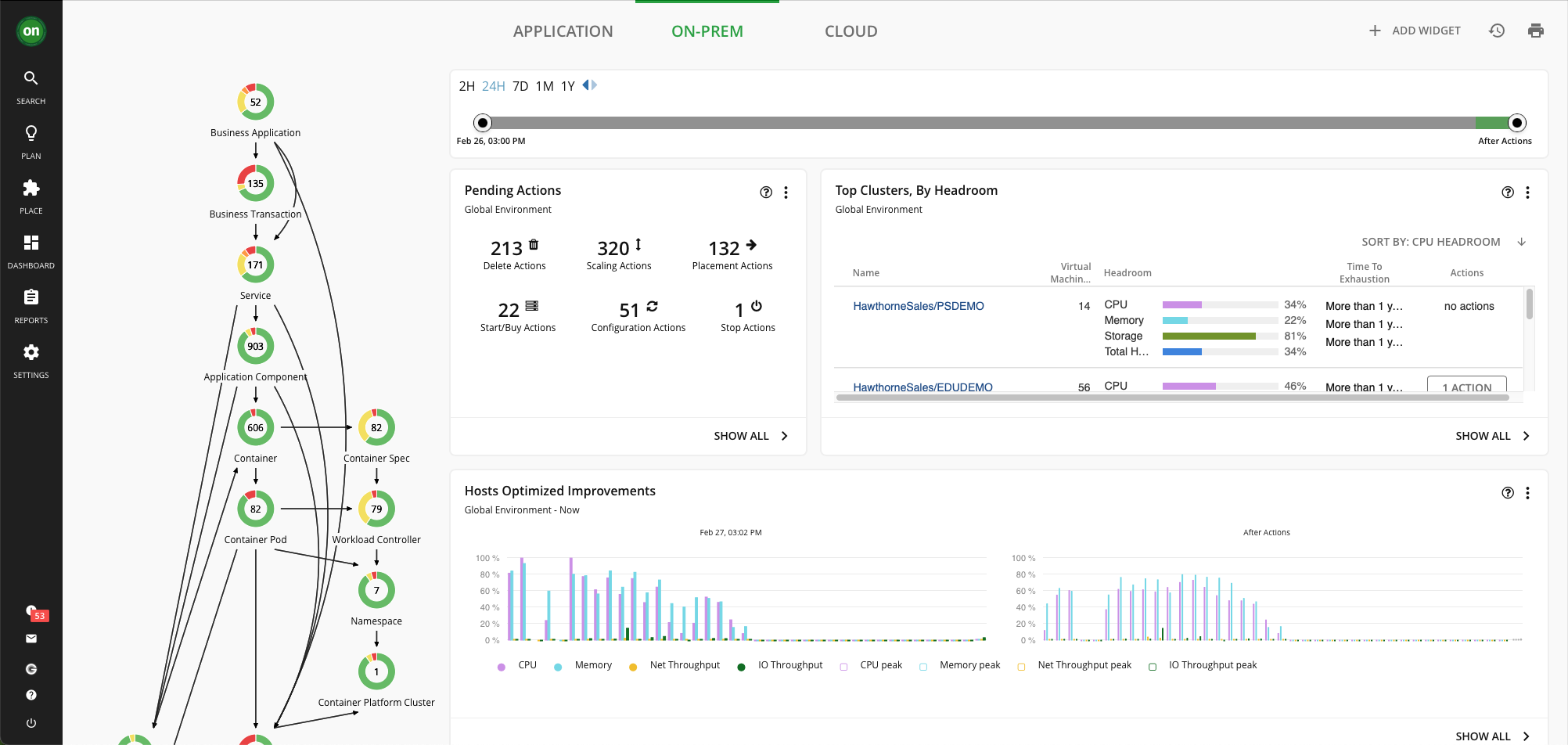Open Top Clusters widget options menu
Screen dimensions: 1568x745
point(1527,193)
